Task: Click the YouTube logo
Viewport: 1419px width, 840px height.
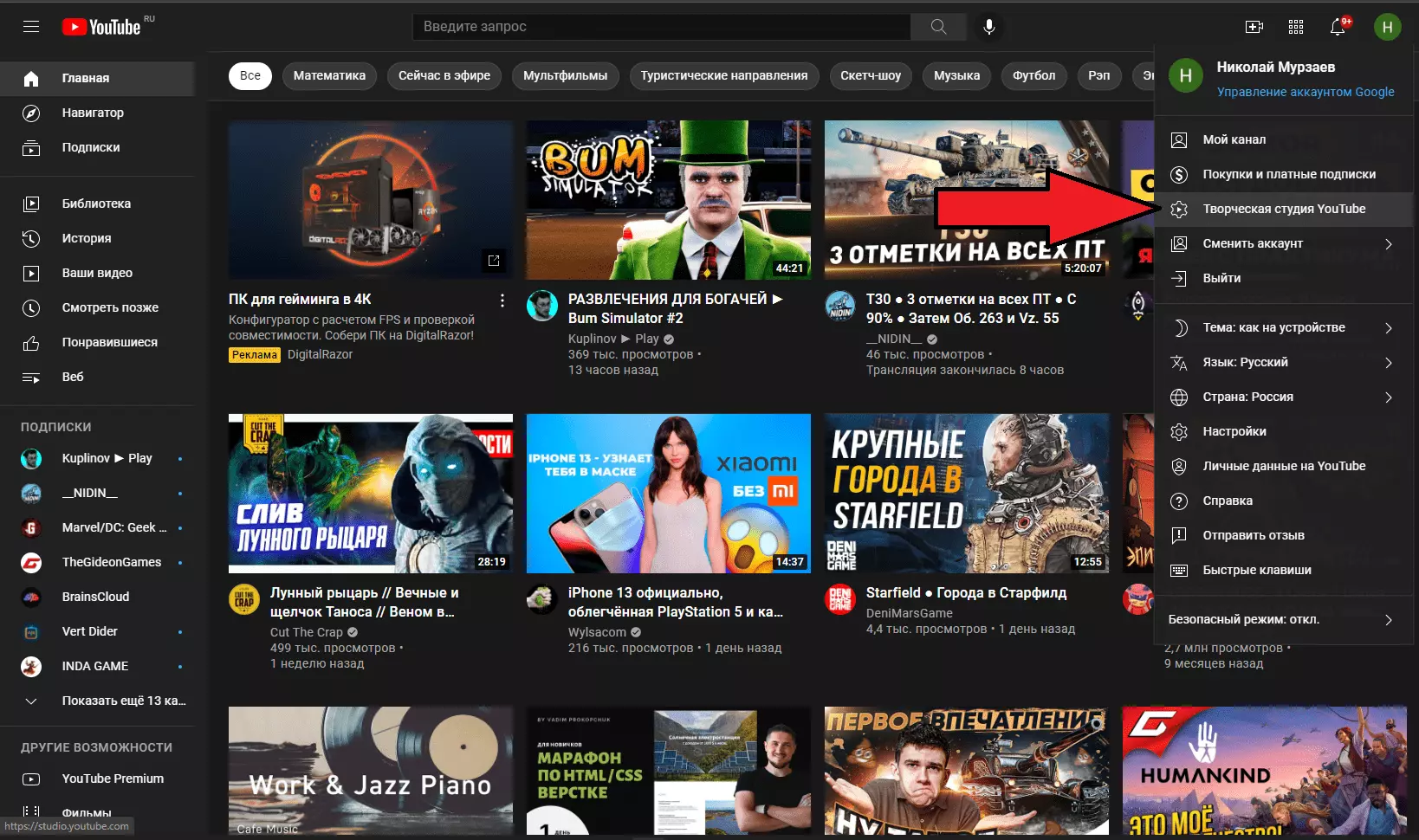Action: pyautogui.click(x=101, y=27)
